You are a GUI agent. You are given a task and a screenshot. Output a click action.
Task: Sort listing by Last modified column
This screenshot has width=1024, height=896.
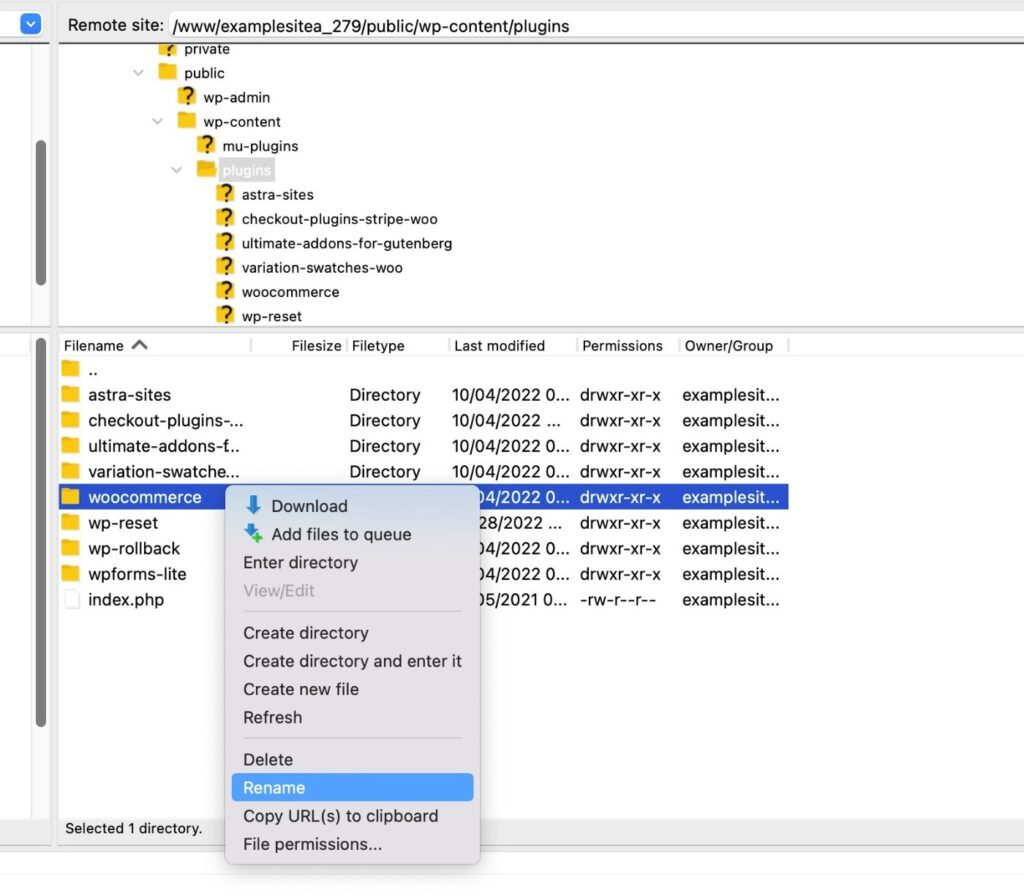coord(499,345)
